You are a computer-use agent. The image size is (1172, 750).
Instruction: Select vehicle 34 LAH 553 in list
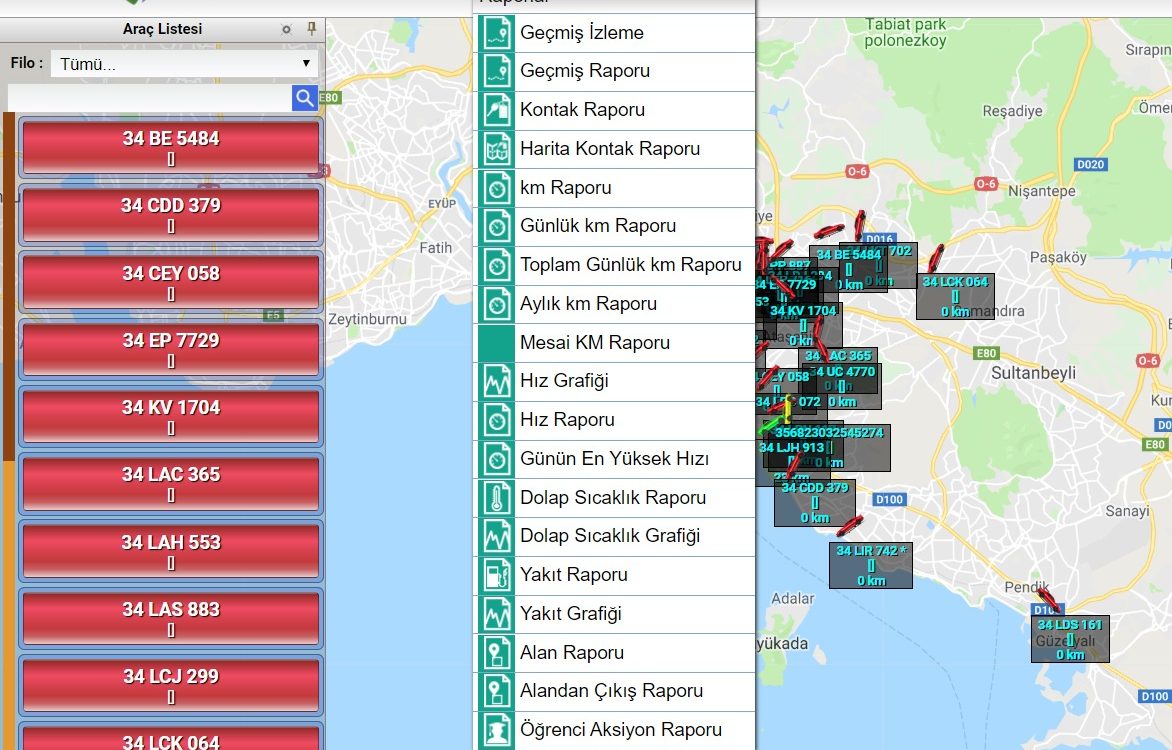171,550
